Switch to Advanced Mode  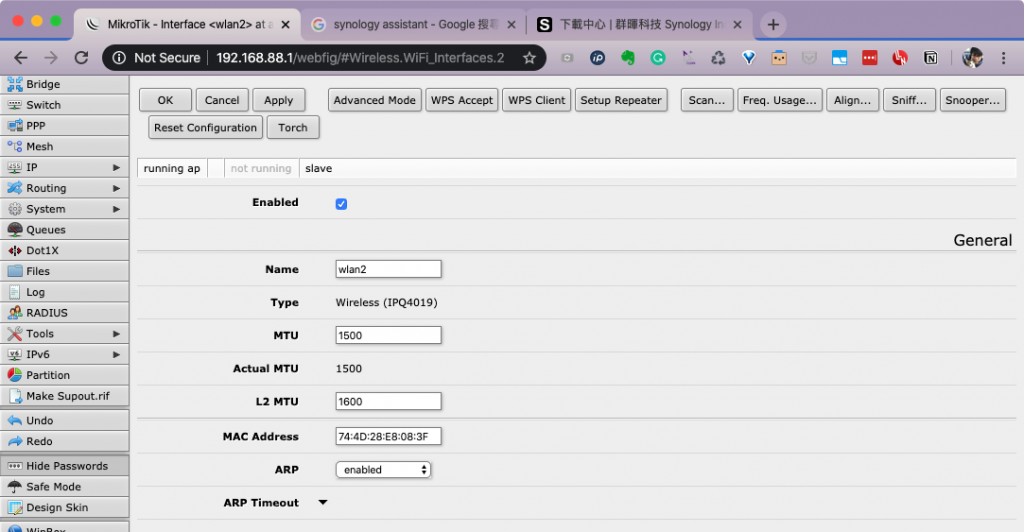(x=374, y=100)
